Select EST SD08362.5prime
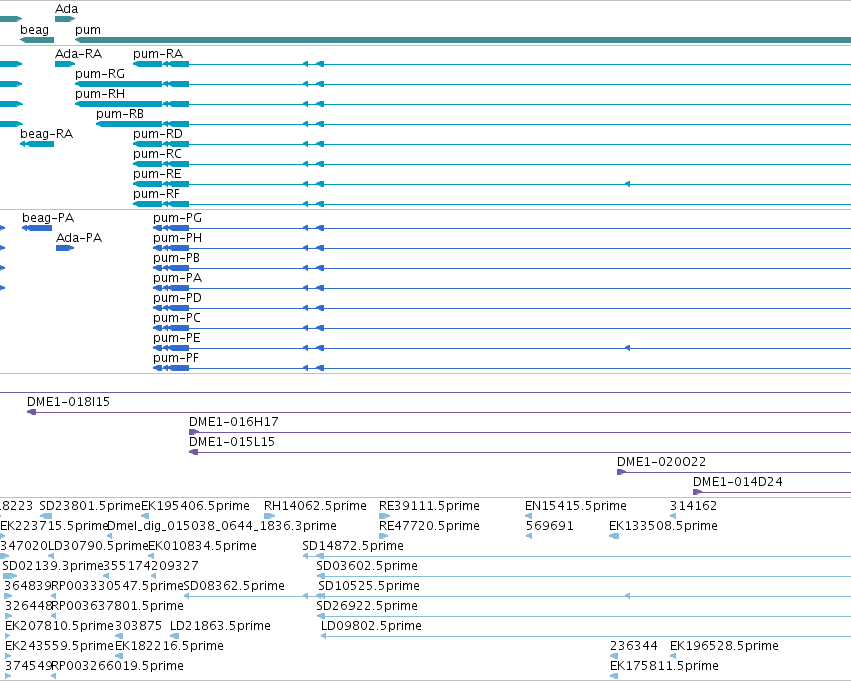Screen dimensions: 851x681 tap(234, 587)
